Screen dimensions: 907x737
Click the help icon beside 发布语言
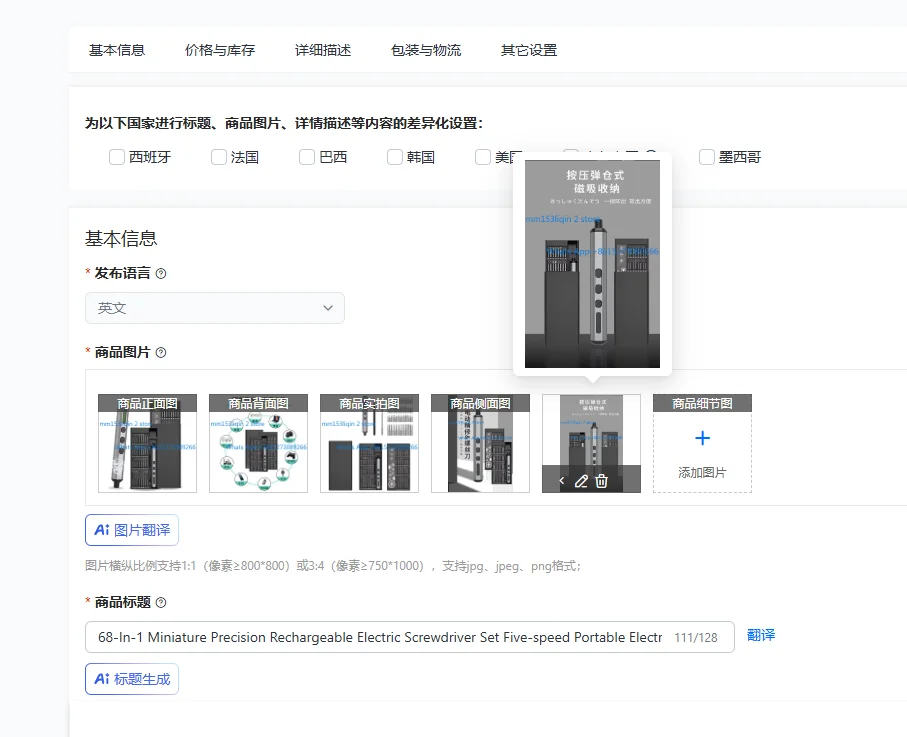[161, 274]
